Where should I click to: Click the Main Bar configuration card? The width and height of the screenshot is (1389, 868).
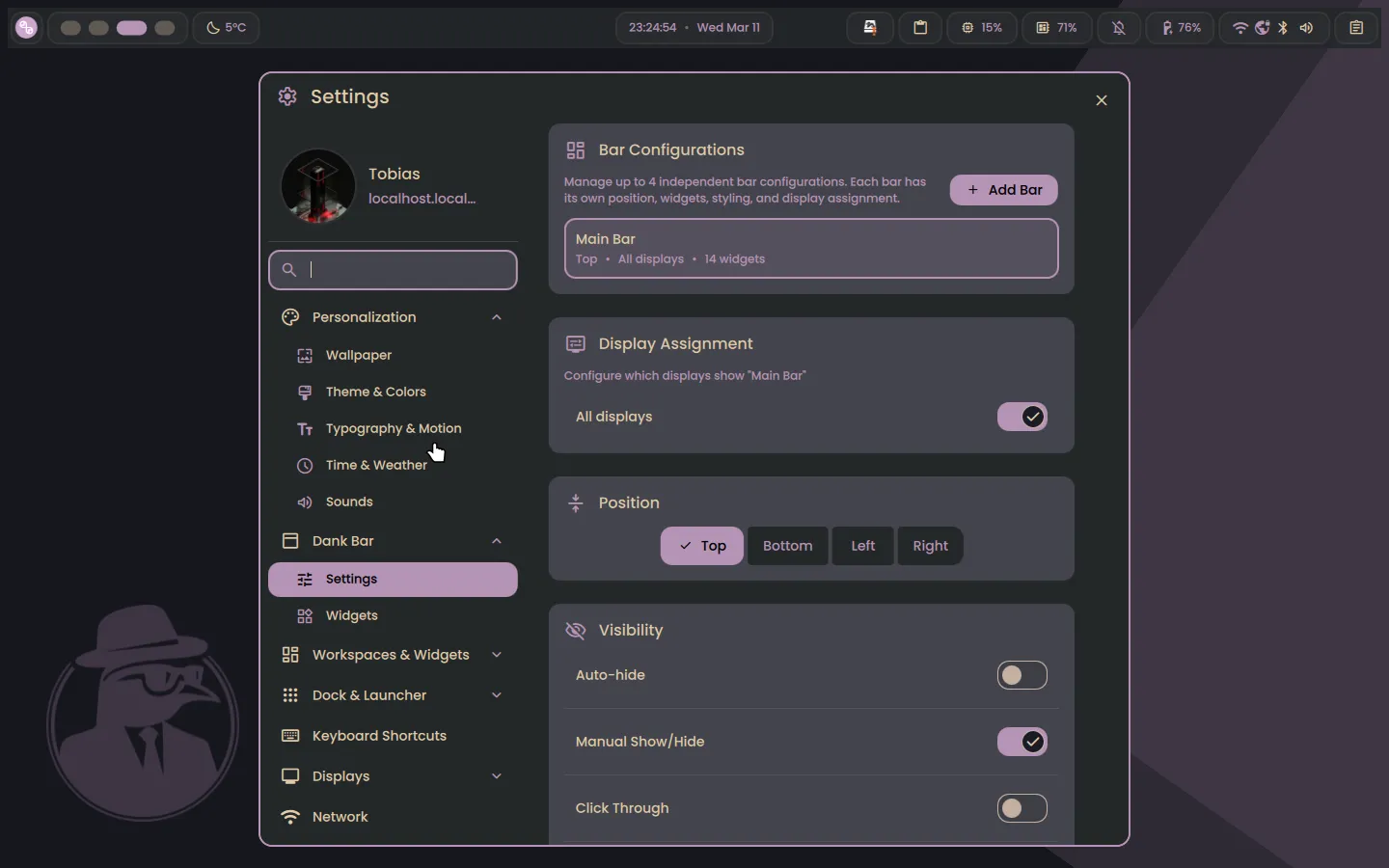[x=810, y=249]
